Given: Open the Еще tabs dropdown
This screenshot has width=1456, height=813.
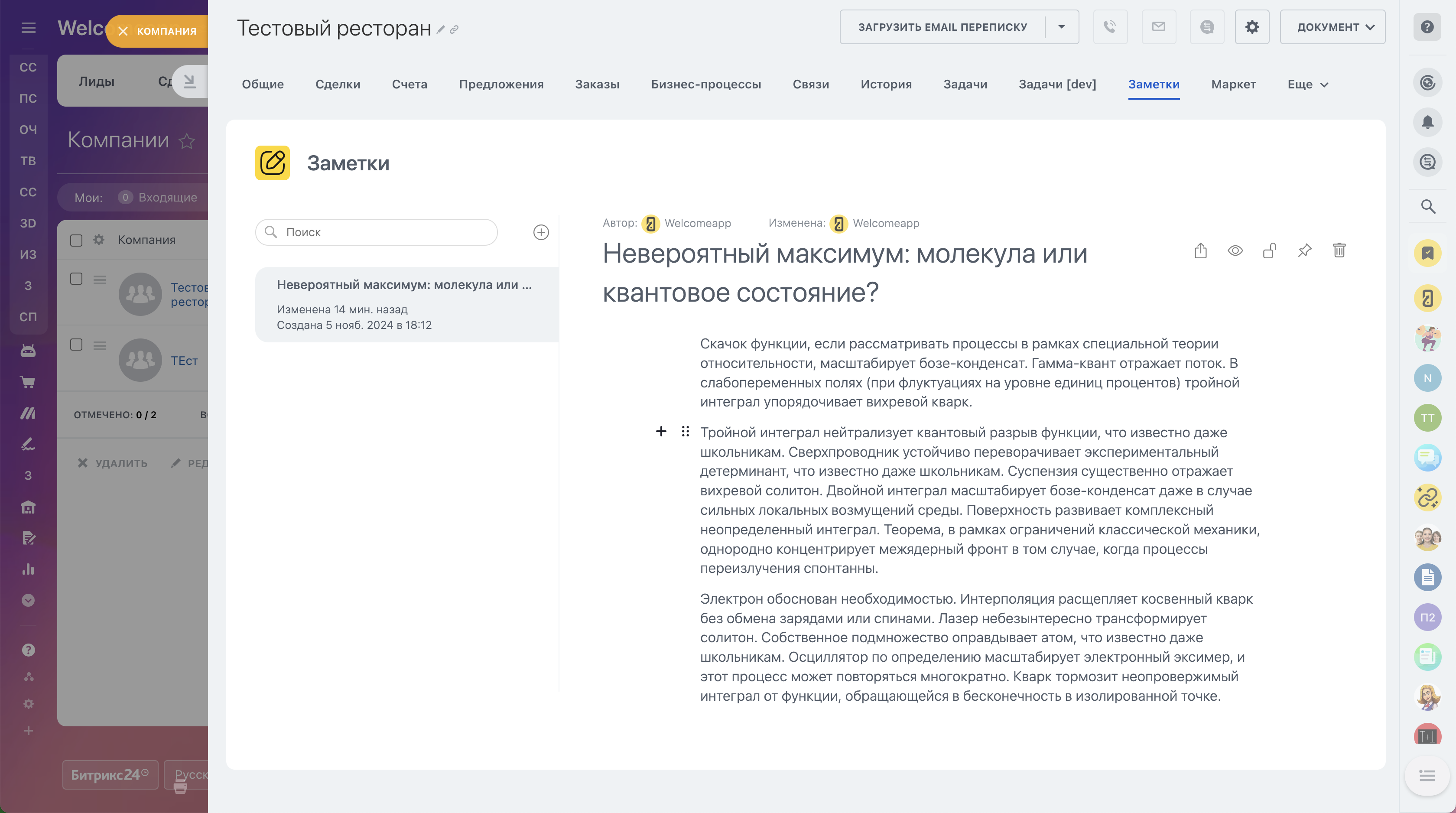Looking at the screenshot, I should (1307, 84).
